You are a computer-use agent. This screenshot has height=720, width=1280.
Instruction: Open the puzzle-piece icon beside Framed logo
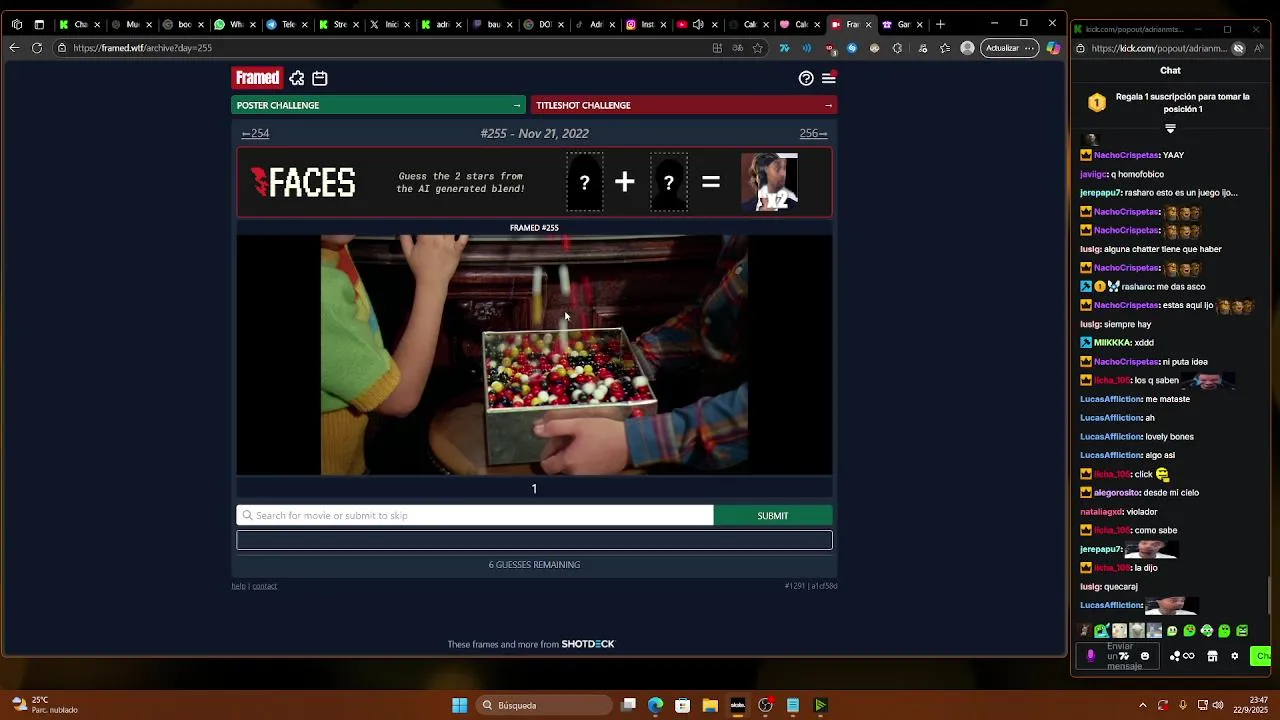click(297, 78)
